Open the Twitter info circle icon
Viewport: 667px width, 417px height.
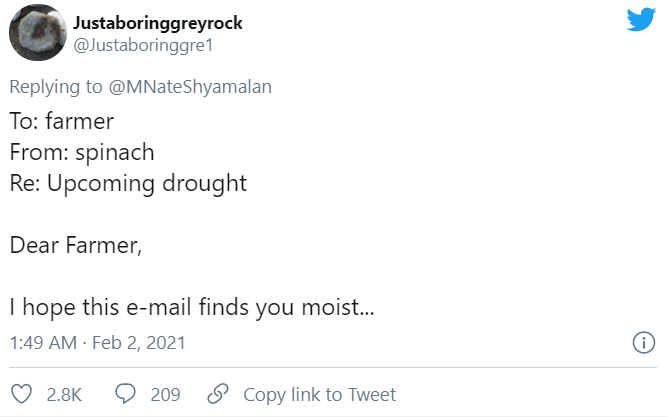tap(644, 343)
